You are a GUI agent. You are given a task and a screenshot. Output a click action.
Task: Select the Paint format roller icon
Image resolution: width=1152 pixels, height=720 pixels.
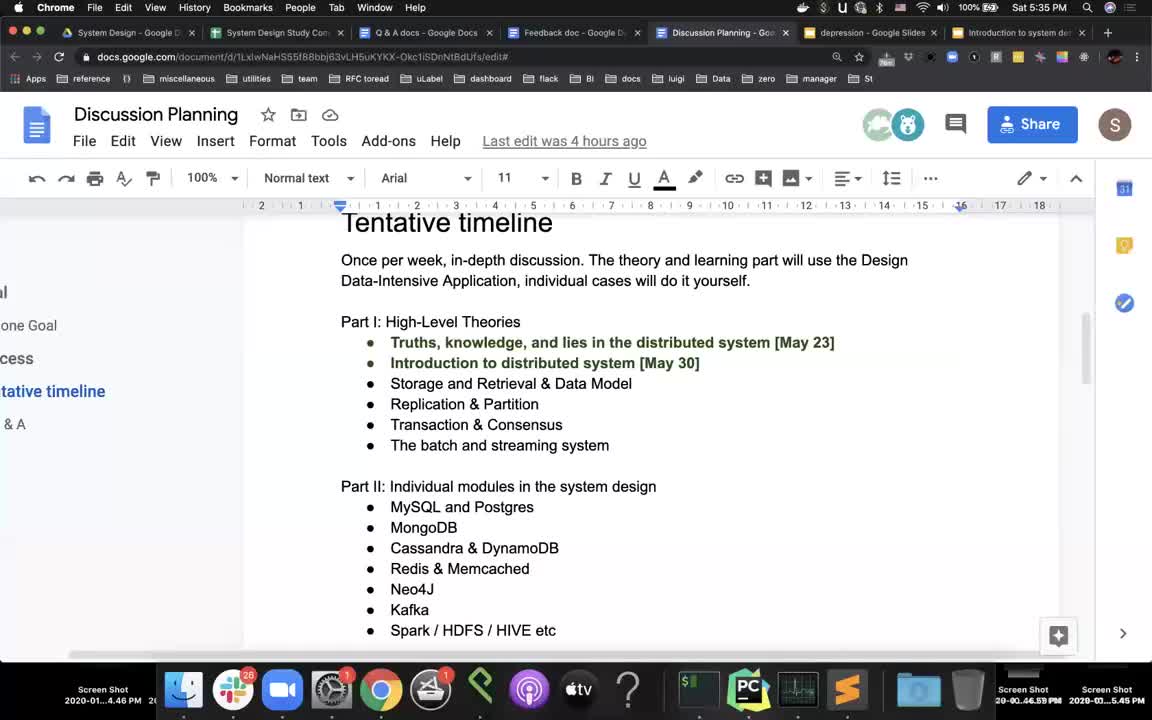[x=153, y=179]
